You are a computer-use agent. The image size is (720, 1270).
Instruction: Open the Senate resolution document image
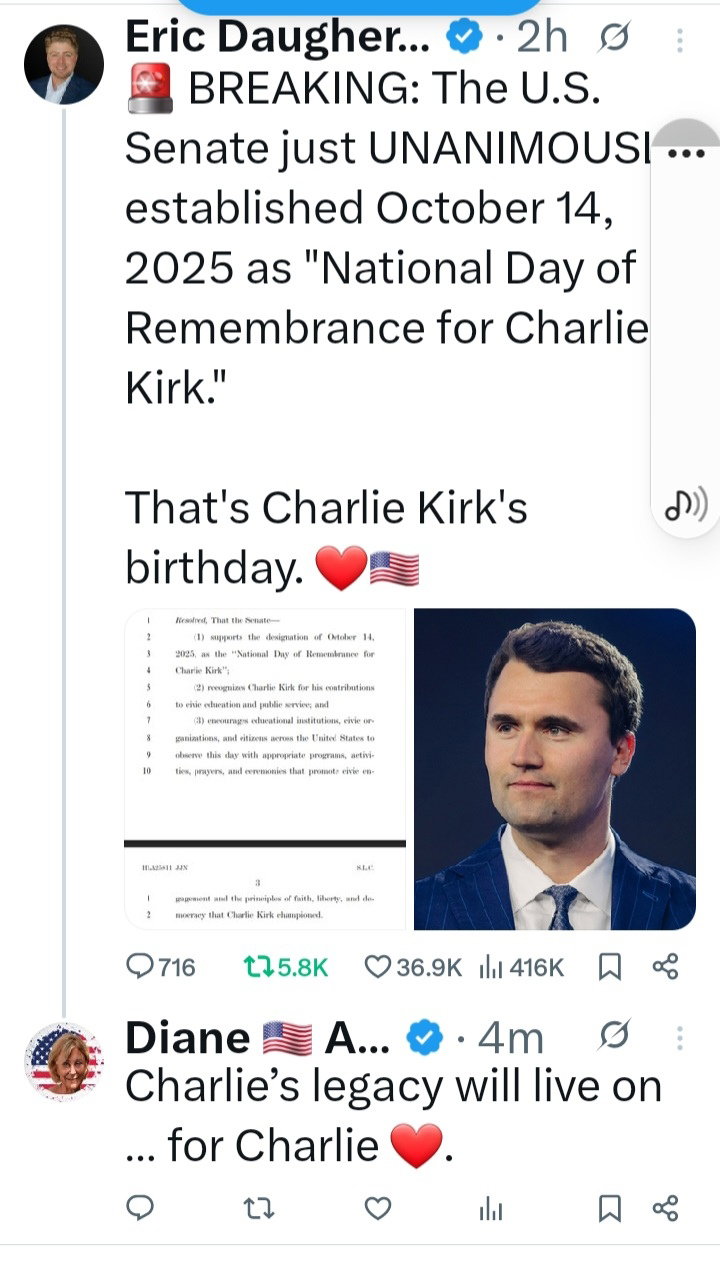tap(265, 768)
